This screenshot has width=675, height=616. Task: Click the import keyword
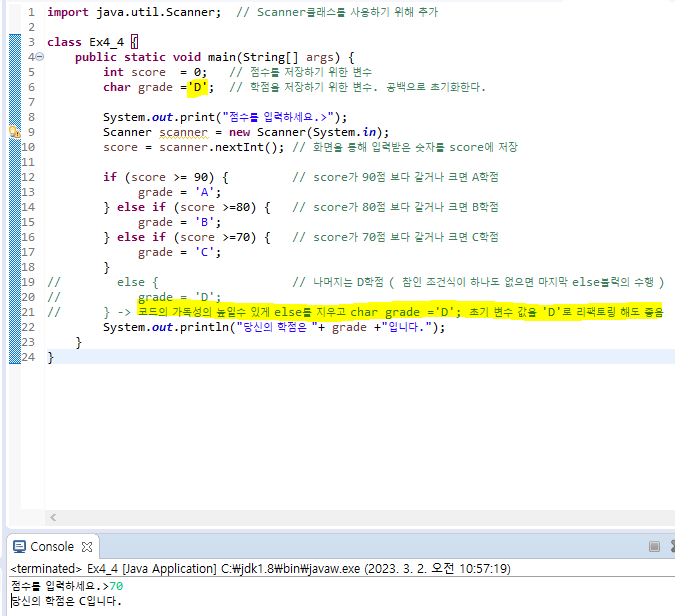click(68, 12)
